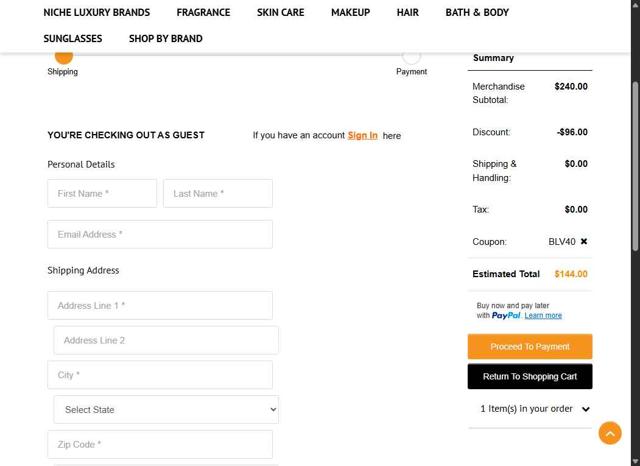The width and height of the screenshot is (640, 466).
Task: Open the Bath & Body menu
Action: click(477, 13)
